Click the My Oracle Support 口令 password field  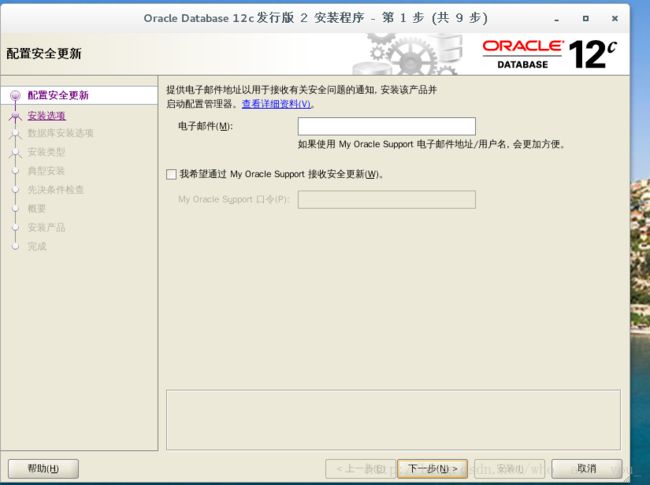tap(386, 199)
